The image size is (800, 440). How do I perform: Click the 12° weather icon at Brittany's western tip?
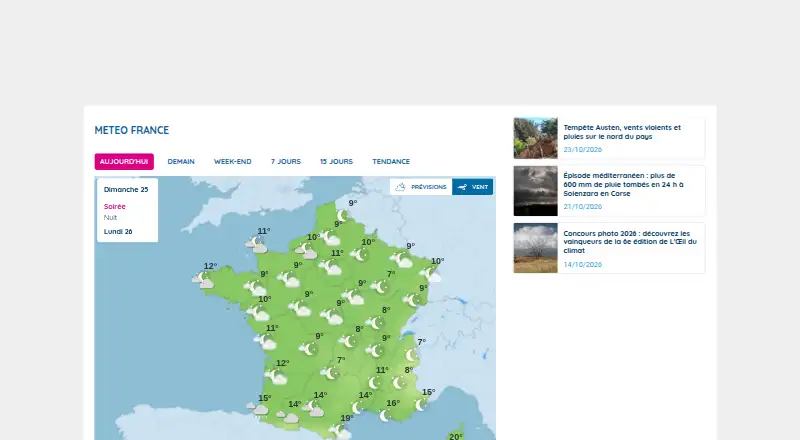tap(203, 280)
